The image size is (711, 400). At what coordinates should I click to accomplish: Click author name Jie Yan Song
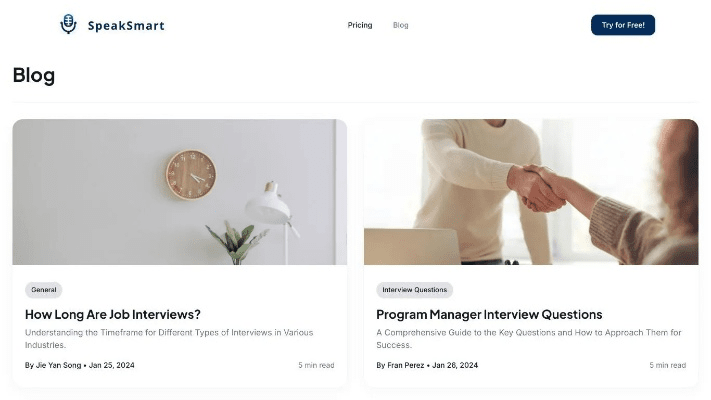58,365
